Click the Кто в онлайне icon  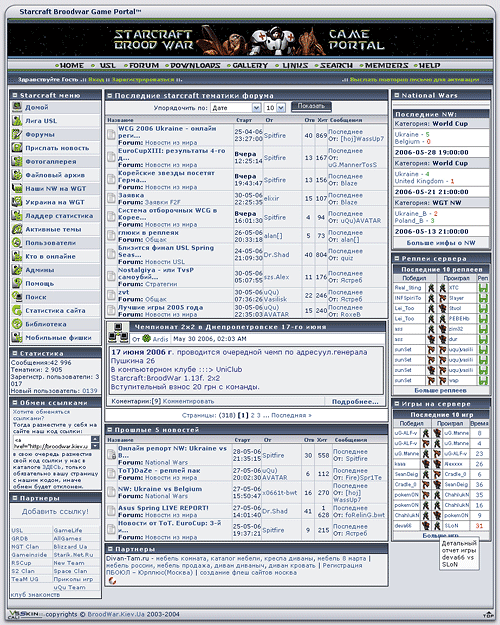click(17, 256)
